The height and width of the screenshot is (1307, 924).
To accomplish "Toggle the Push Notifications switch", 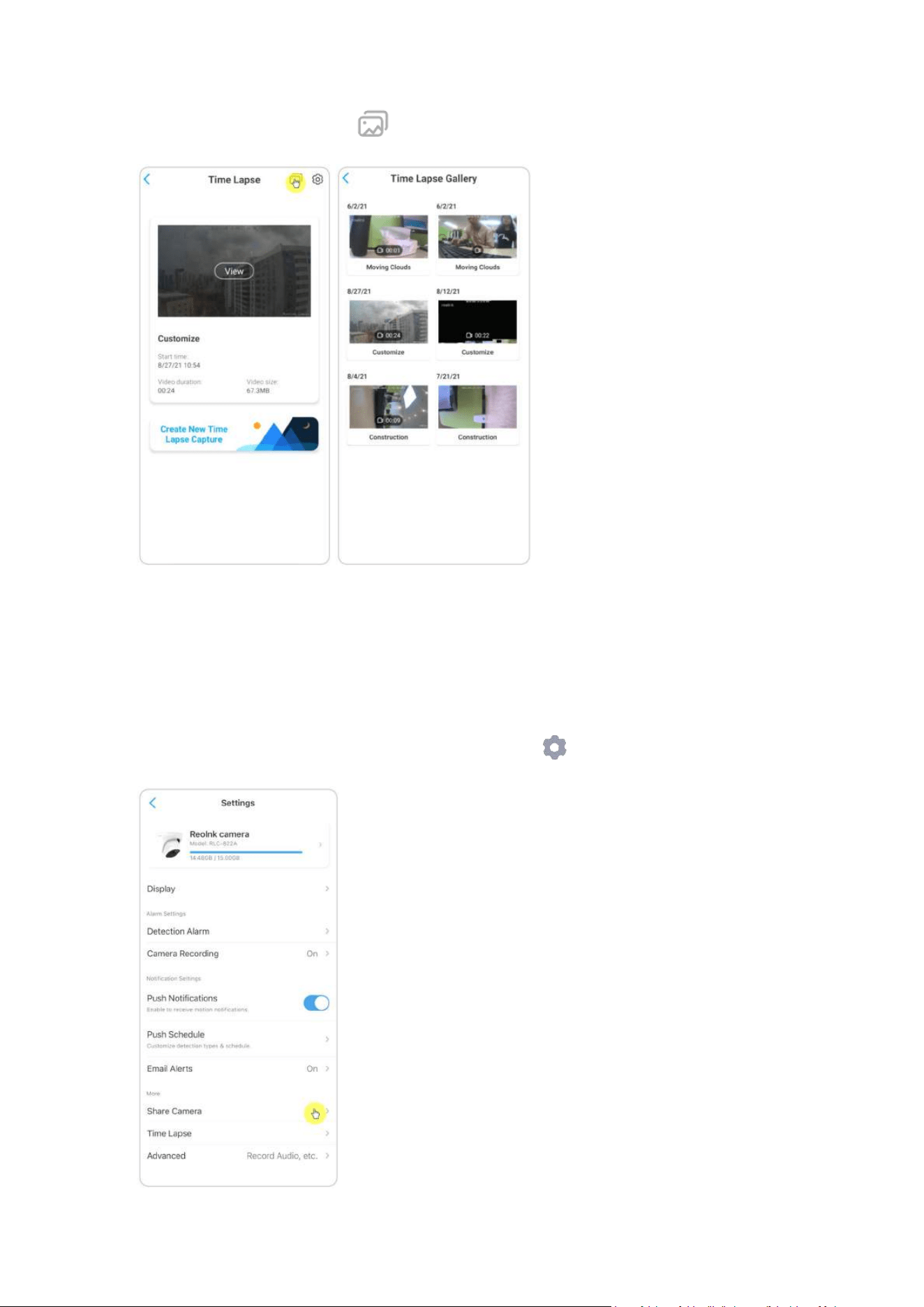I will (x=316, y=1003).
